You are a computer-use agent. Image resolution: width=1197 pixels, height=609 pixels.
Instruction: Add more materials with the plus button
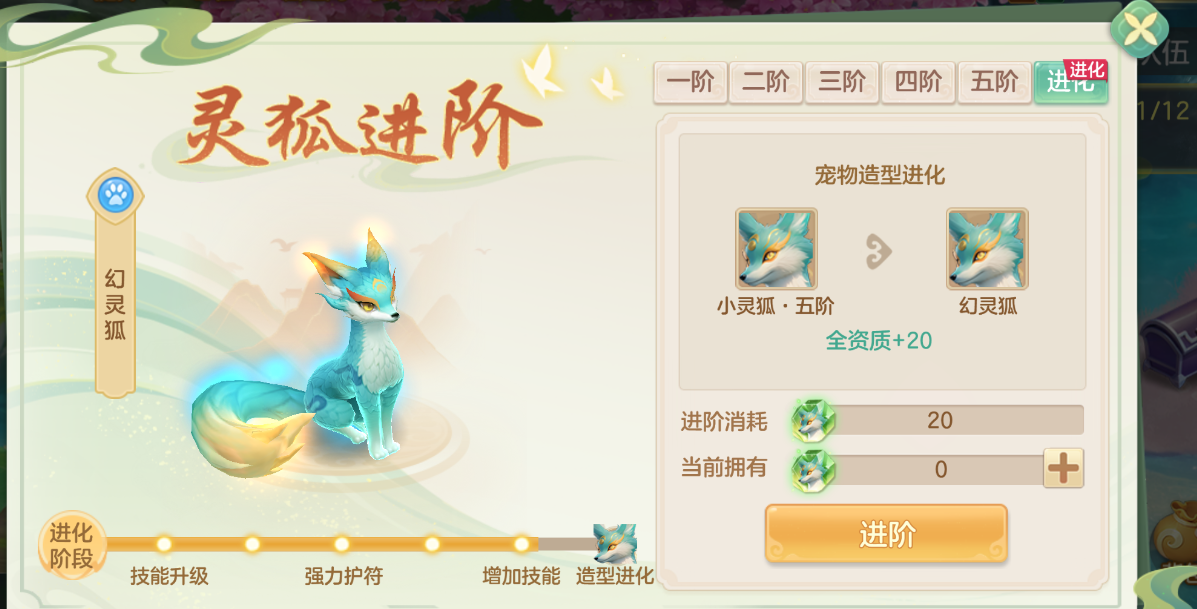click(1063, 468)
